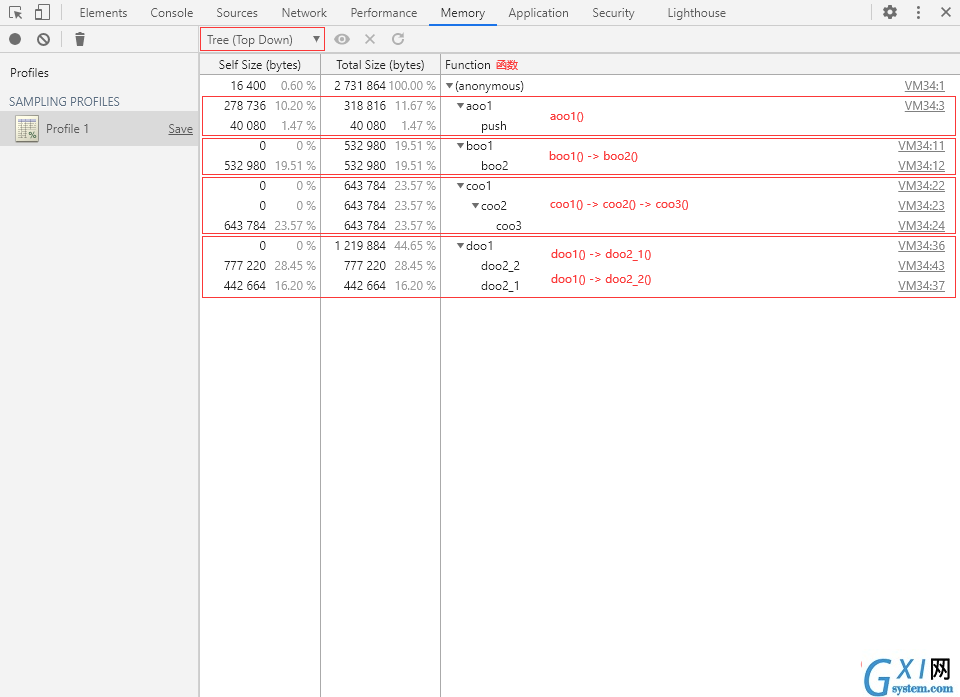Go to the Performance tab

point(384,13)
